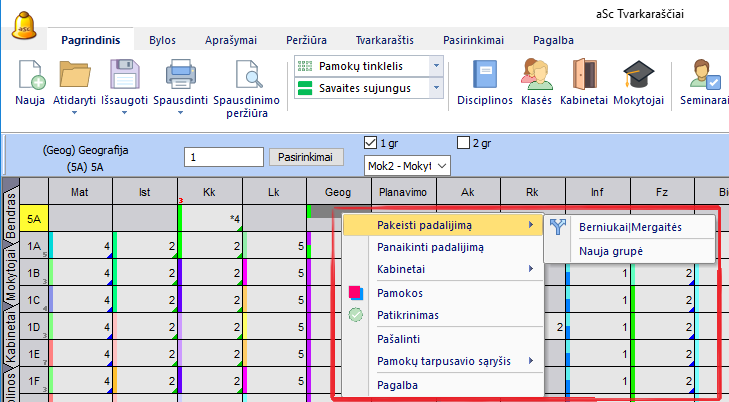Select Panaikinti padalijimą in context menu
The width and height of the screenshot is (729, 402).
(x=432, y=247)
